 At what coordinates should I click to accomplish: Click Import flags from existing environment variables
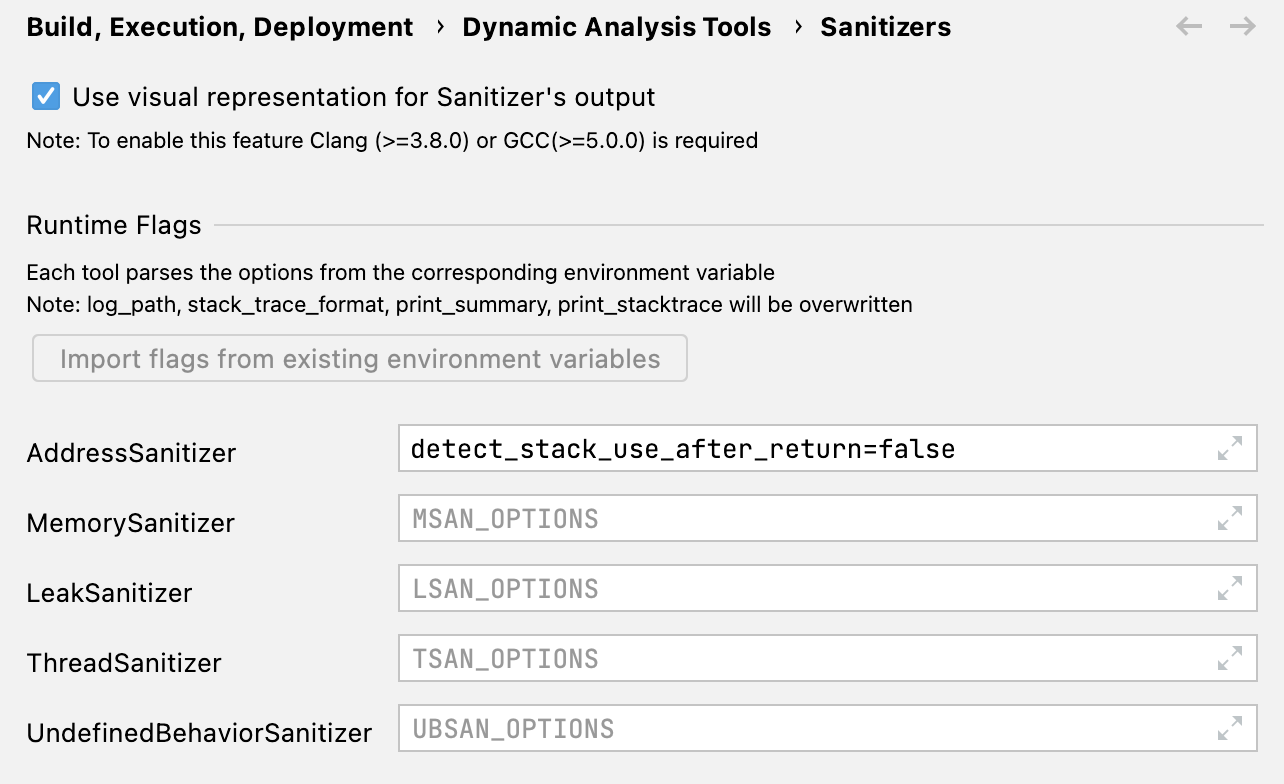pyautogui.click(x=360, y=358)
